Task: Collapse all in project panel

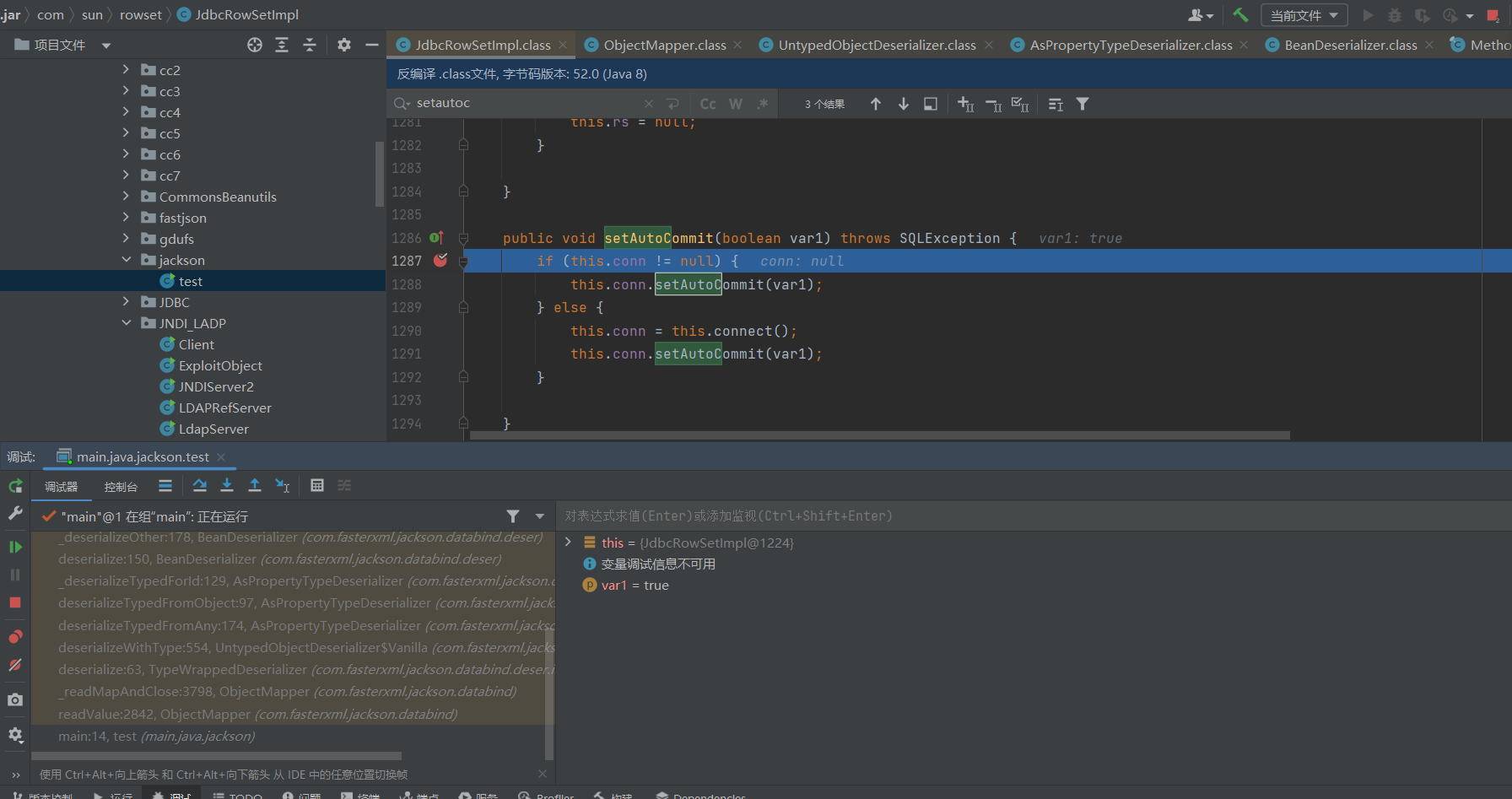Action: [310, 45]
